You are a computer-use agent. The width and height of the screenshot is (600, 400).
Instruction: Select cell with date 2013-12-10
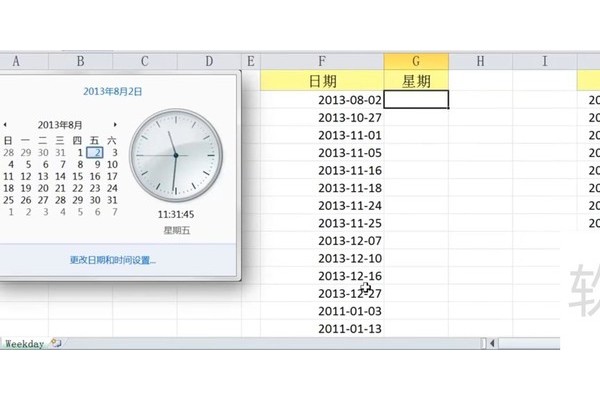322,258
